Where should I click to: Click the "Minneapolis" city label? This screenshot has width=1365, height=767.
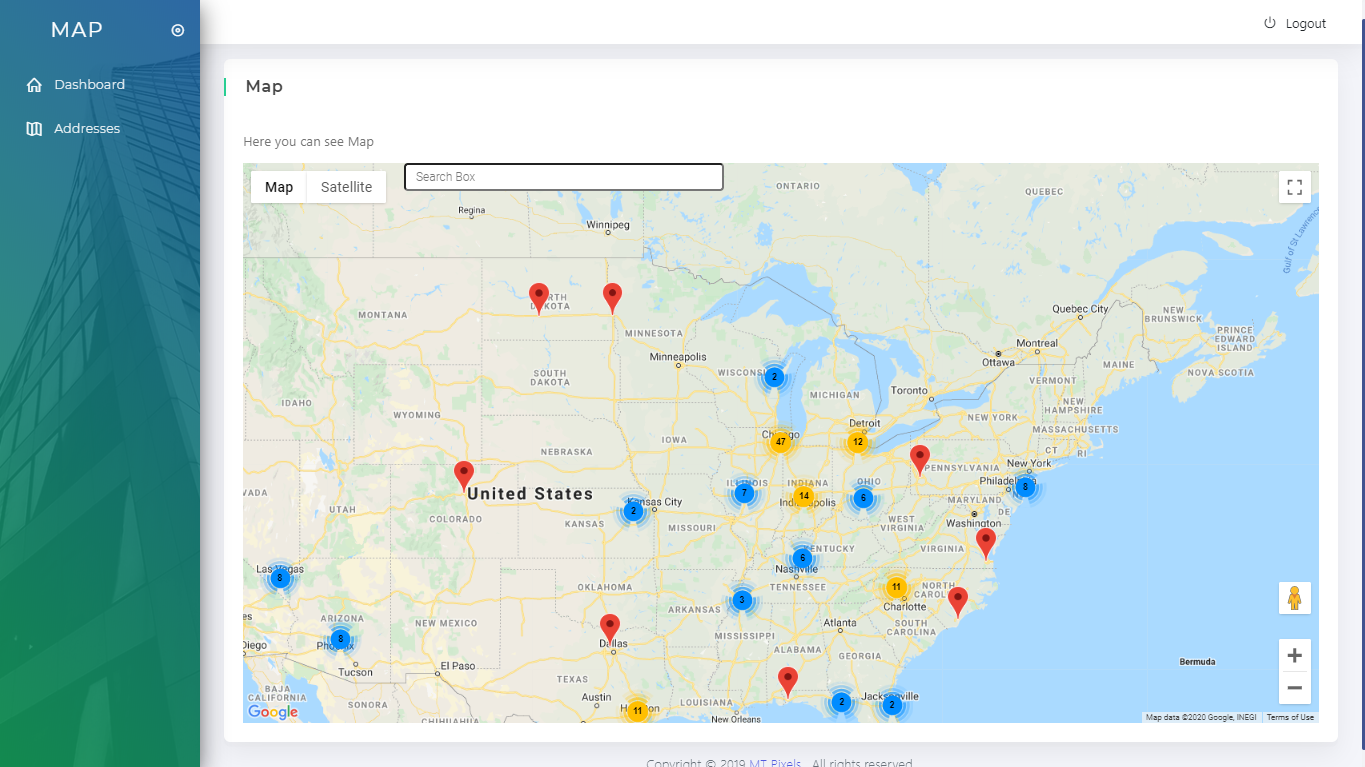(x=678, y=357)
